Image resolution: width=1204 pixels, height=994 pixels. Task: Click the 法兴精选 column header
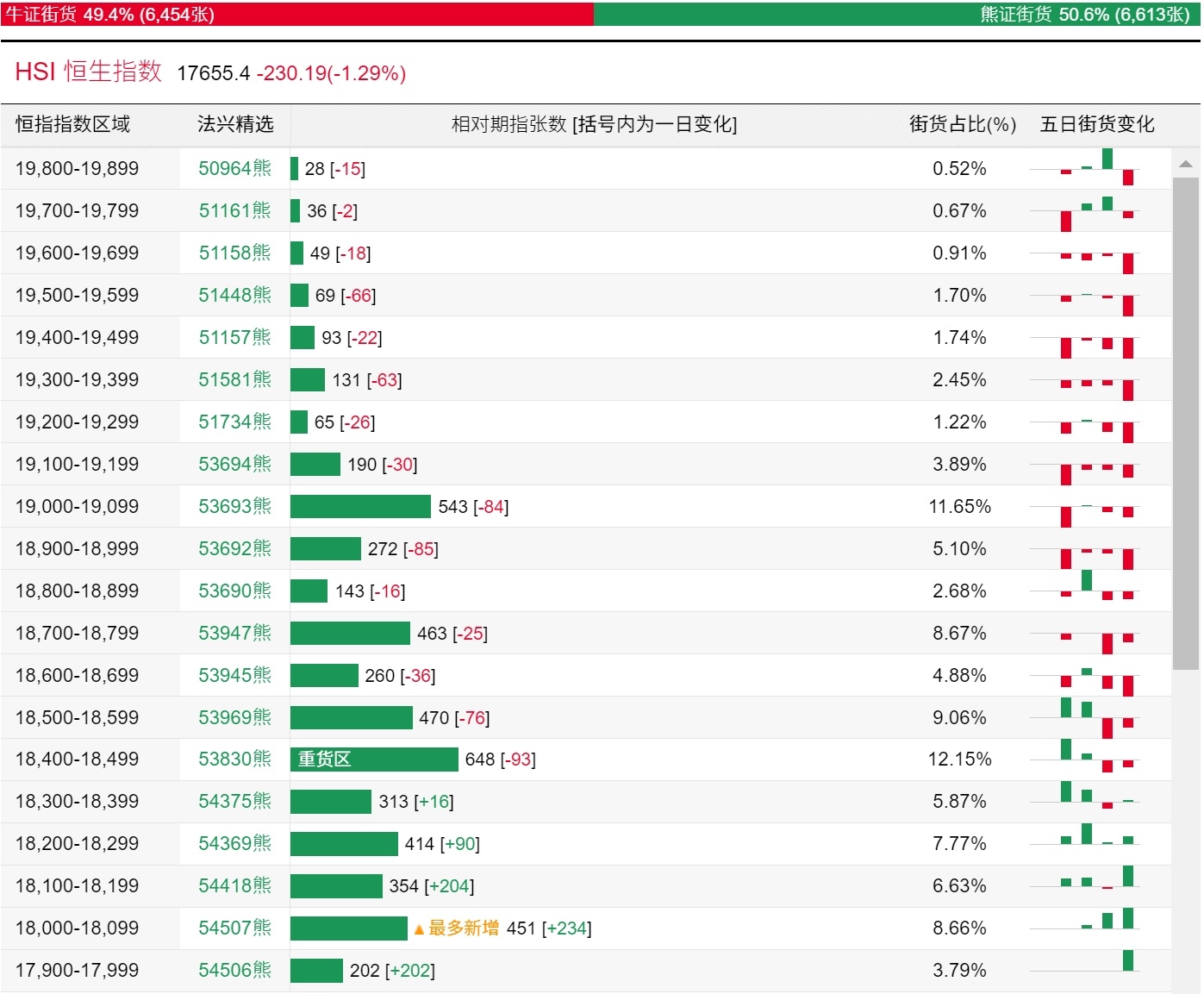tap(234, 124)
